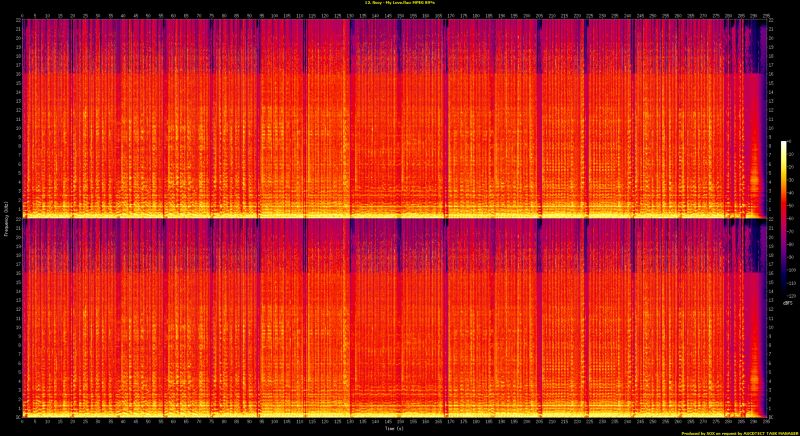Click the 22 kHz label on upper-left frequency axis

[x=17, y=21]
